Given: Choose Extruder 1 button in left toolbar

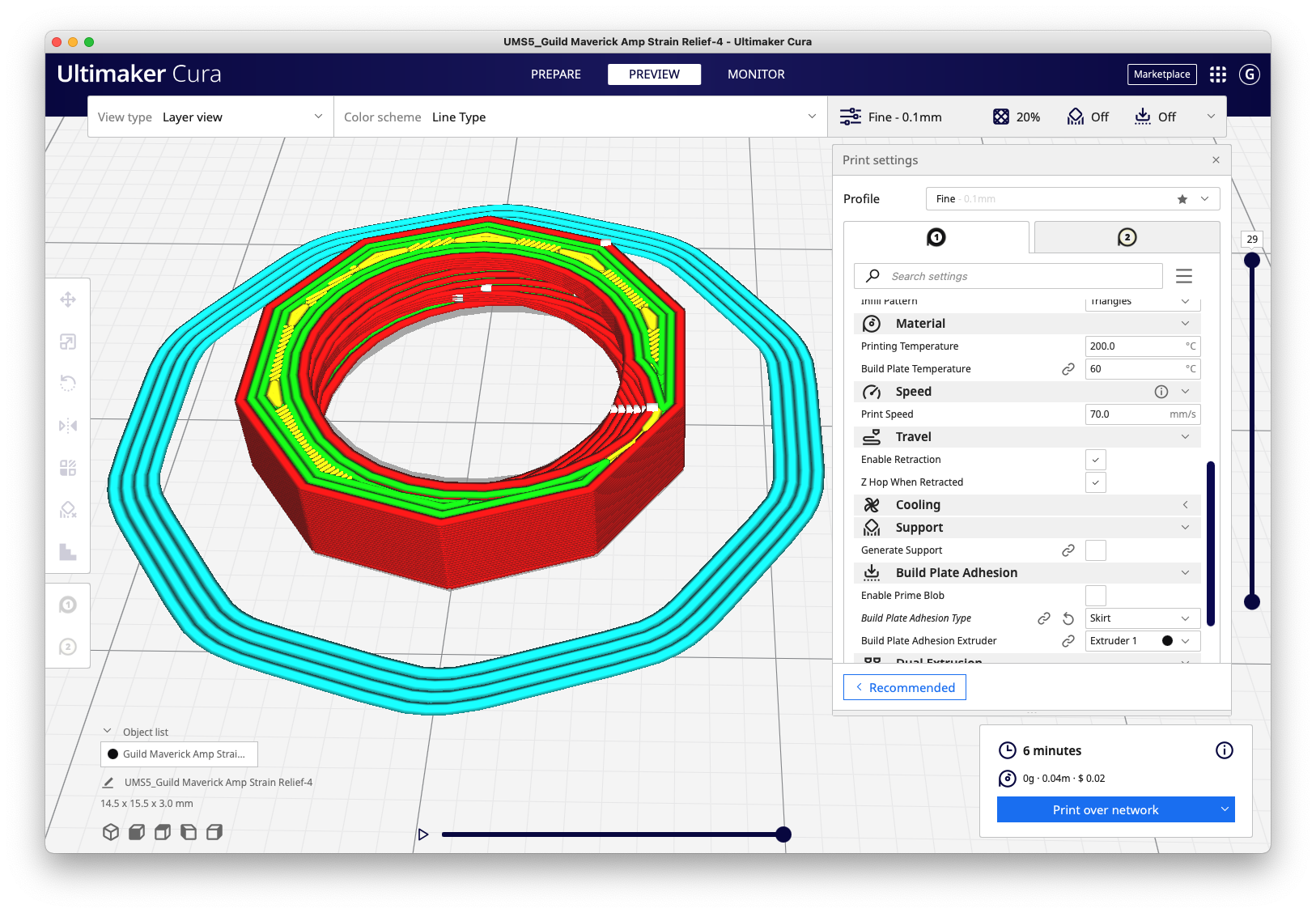Looking at the screenshot, I should pyautogui.click(x=68, y=605).
